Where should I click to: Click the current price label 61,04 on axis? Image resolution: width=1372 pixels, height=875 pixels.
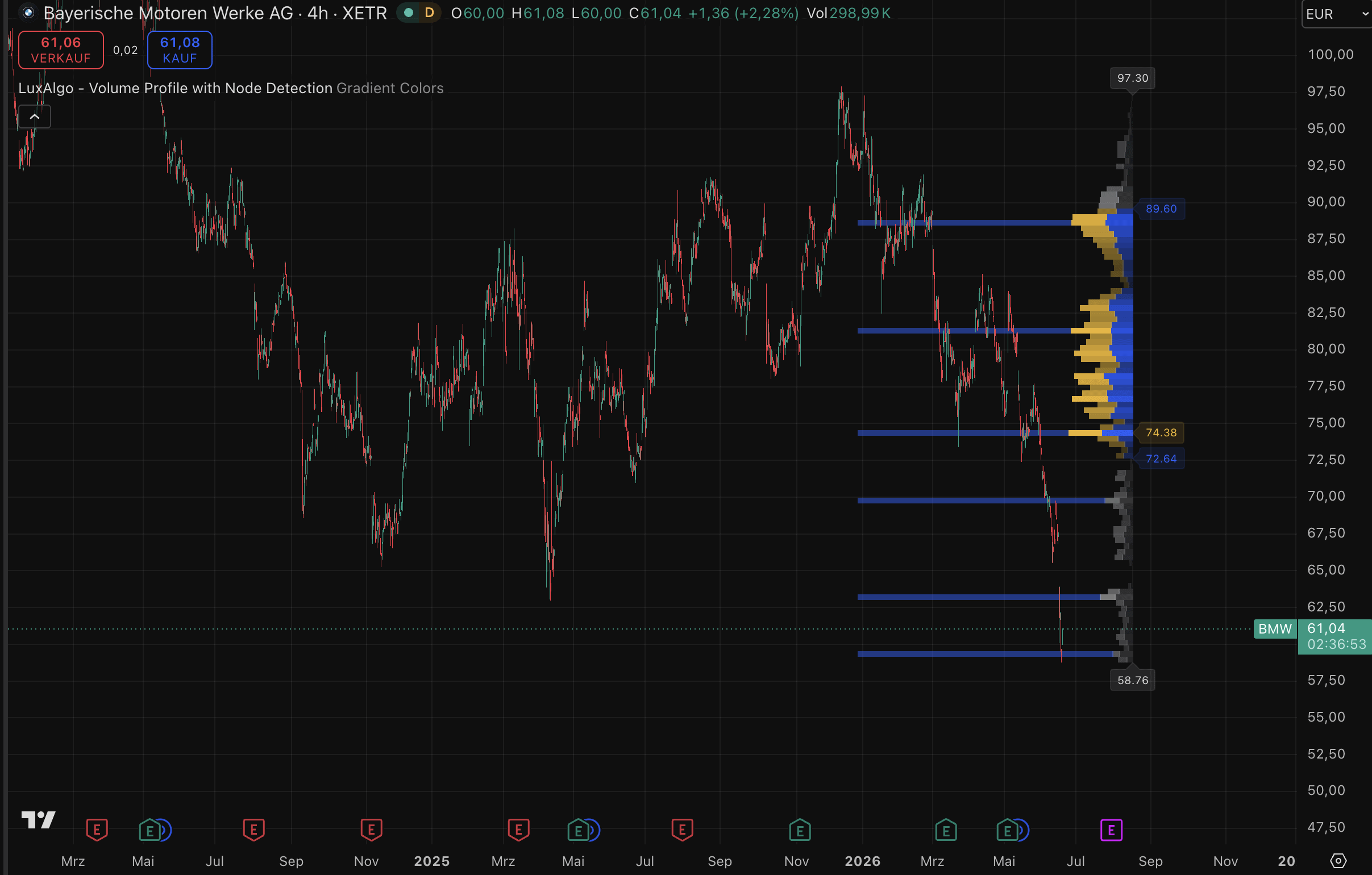1326,628
